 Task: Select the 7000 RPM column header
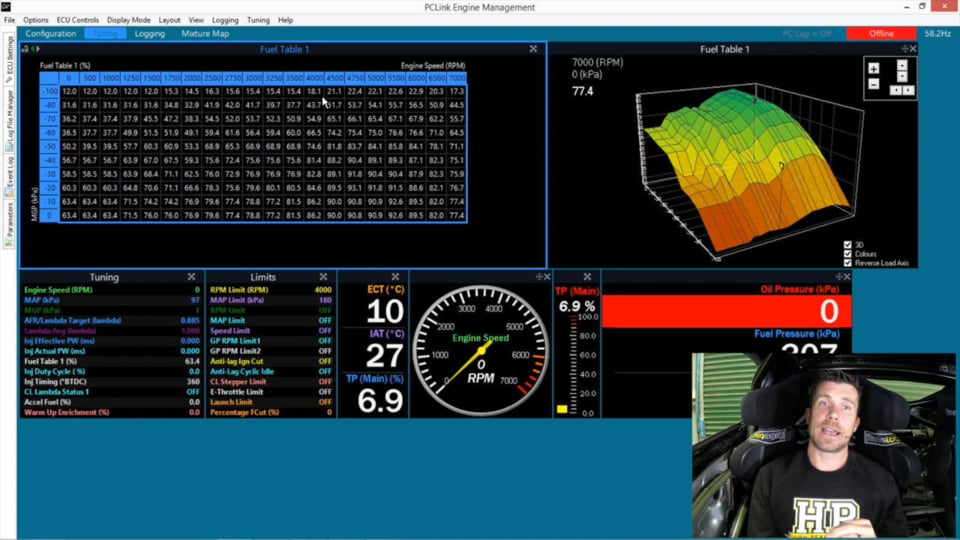(457, 78)
